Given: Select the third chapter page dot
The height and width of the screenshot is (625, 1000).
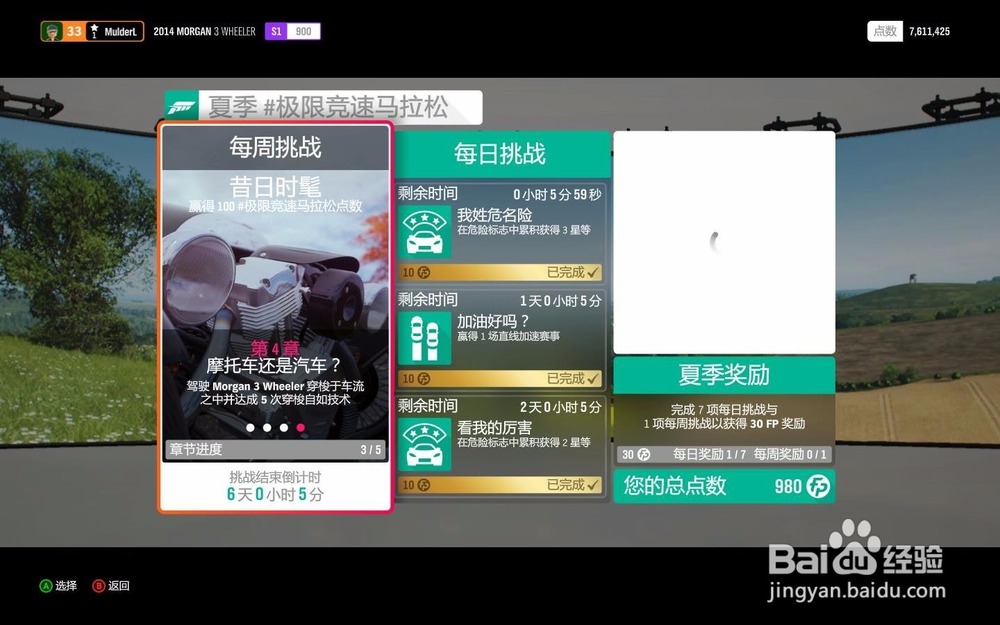Looking at the screenshot, I should coord(284,428).
